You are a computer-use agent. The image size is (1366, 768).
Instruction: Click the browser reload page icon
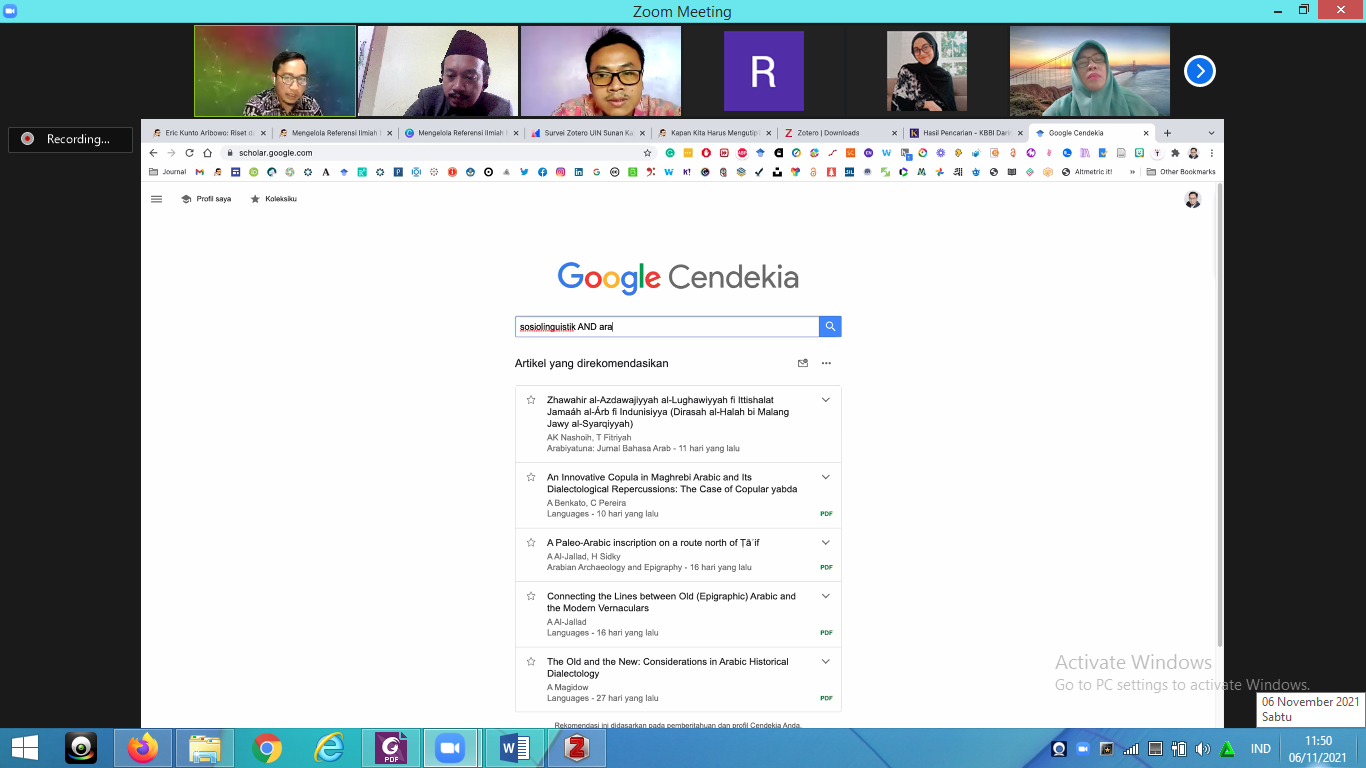(x=189, y=153)
